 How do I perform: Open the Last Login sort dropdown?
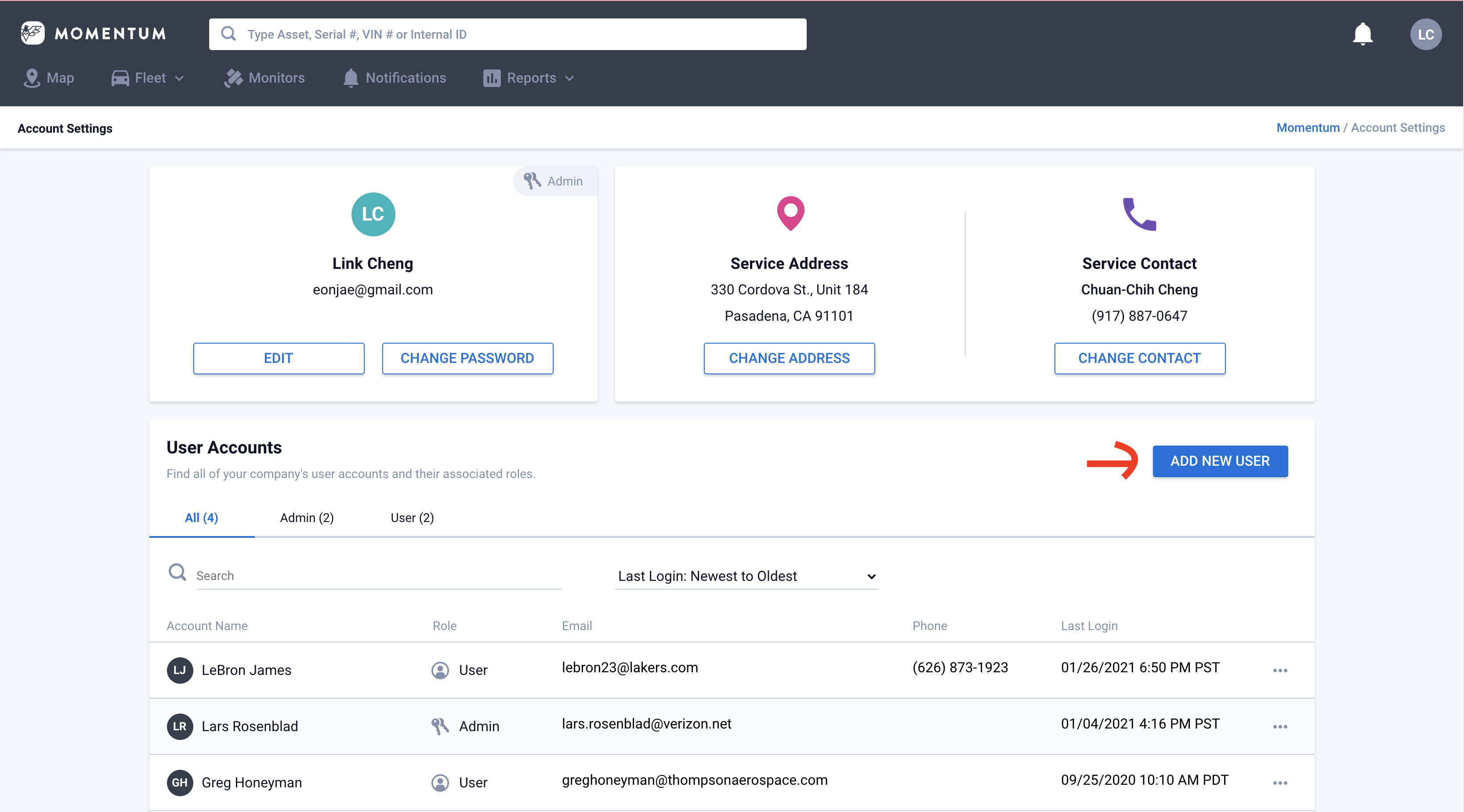746,576
